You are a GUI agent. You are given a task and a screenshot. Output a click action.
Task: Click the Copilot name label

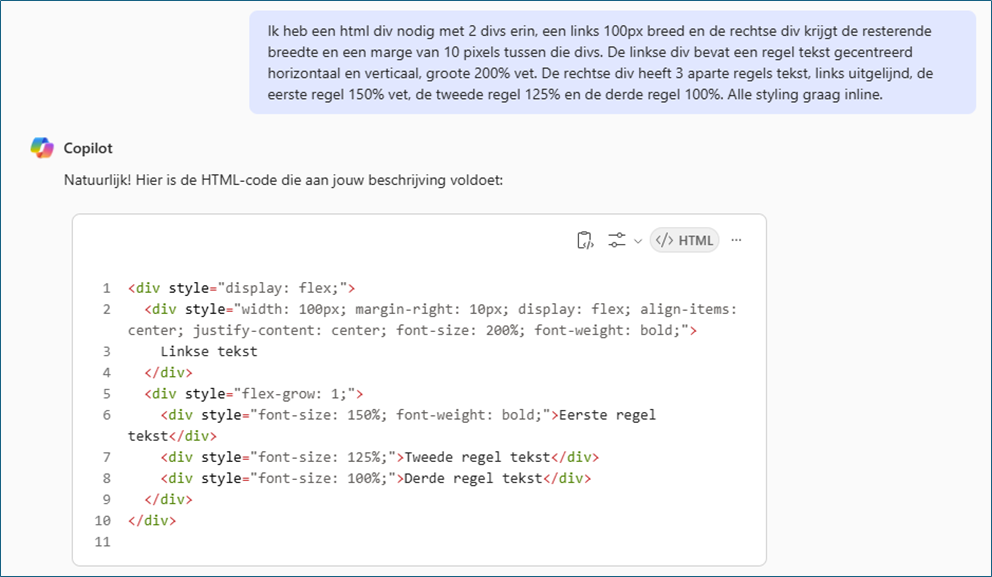(88, 148)
